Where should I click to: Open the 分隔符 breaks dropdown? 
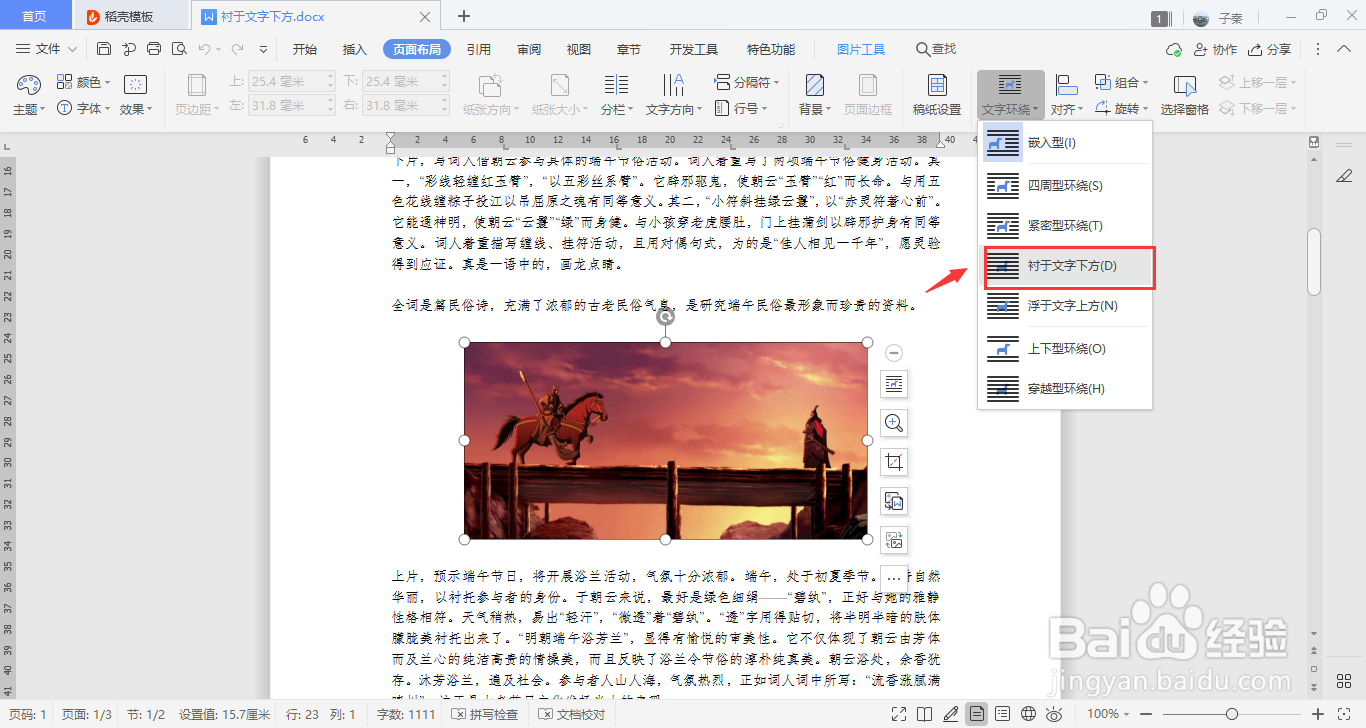point(748,82)
